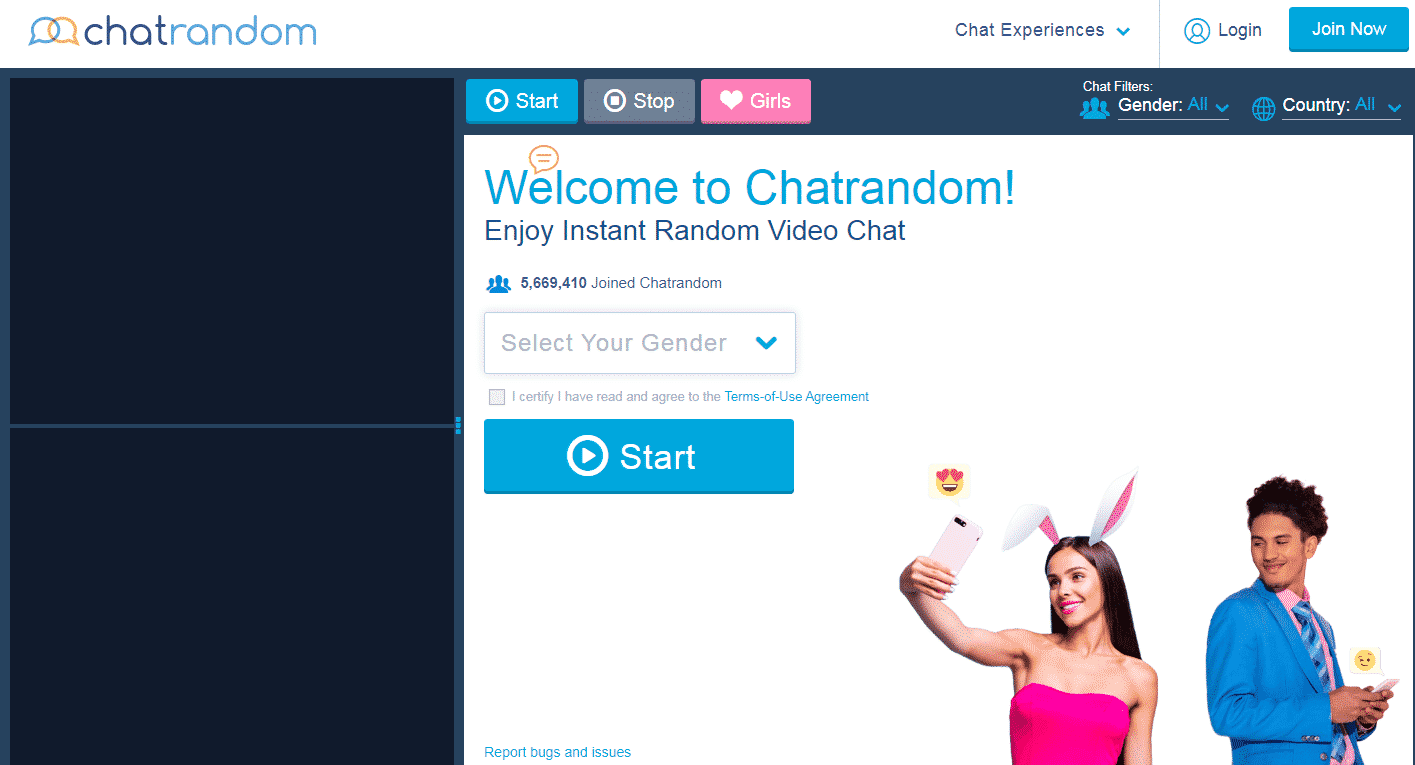Screen dimensions: 1415x765
Task: Click the orange chat bubble icon above Welcome
Action: pos(544,159)
